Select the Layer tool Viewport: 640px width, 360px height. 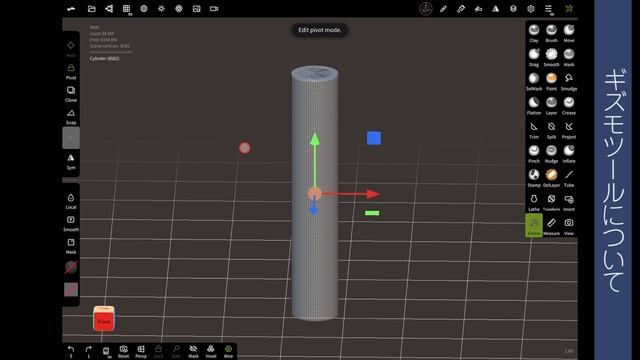[x=551, y=105]
